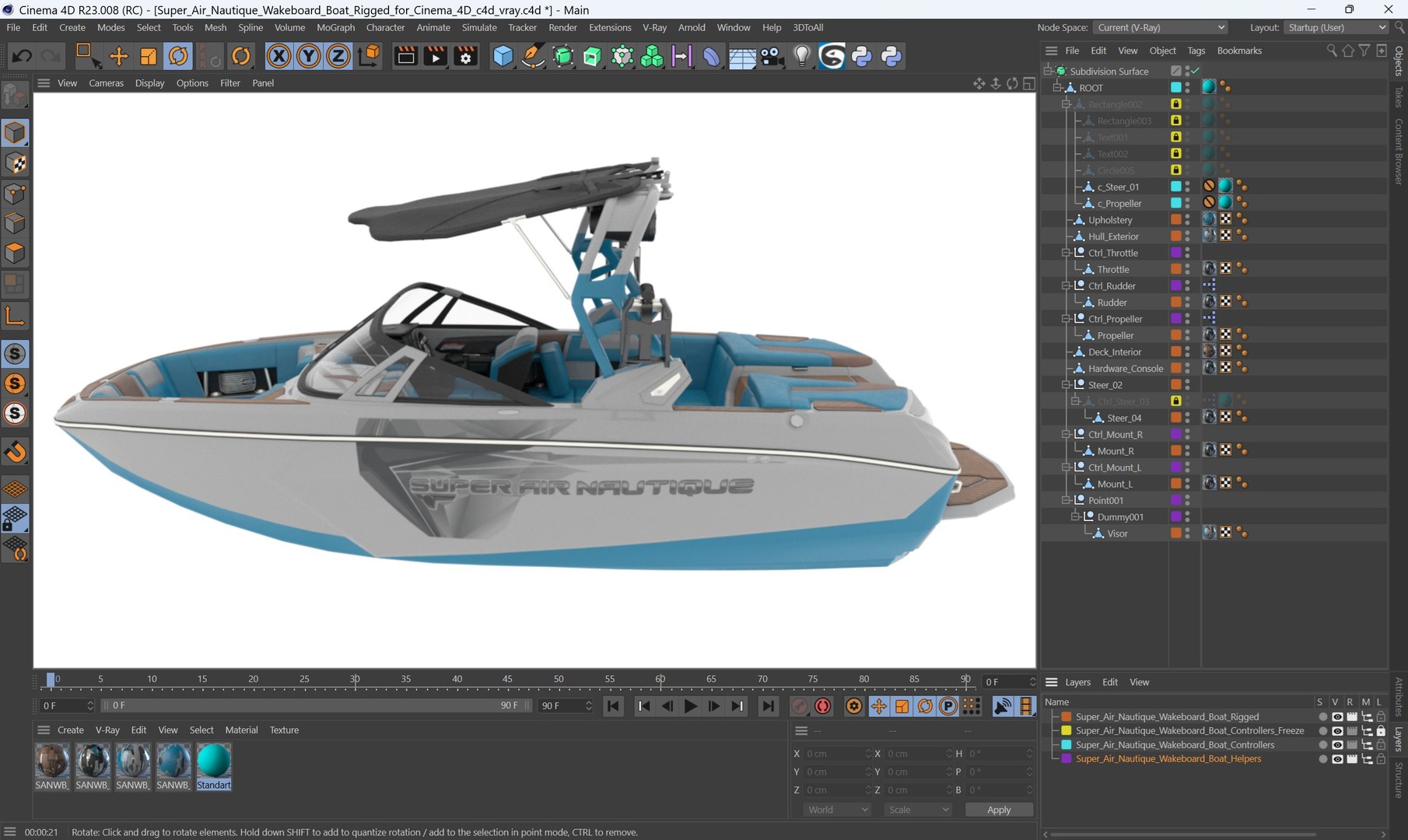Screen dimensions: 1408x840
Task: Toggle the X axis lock
Action: pyautogui.click(x=278, y=56)
